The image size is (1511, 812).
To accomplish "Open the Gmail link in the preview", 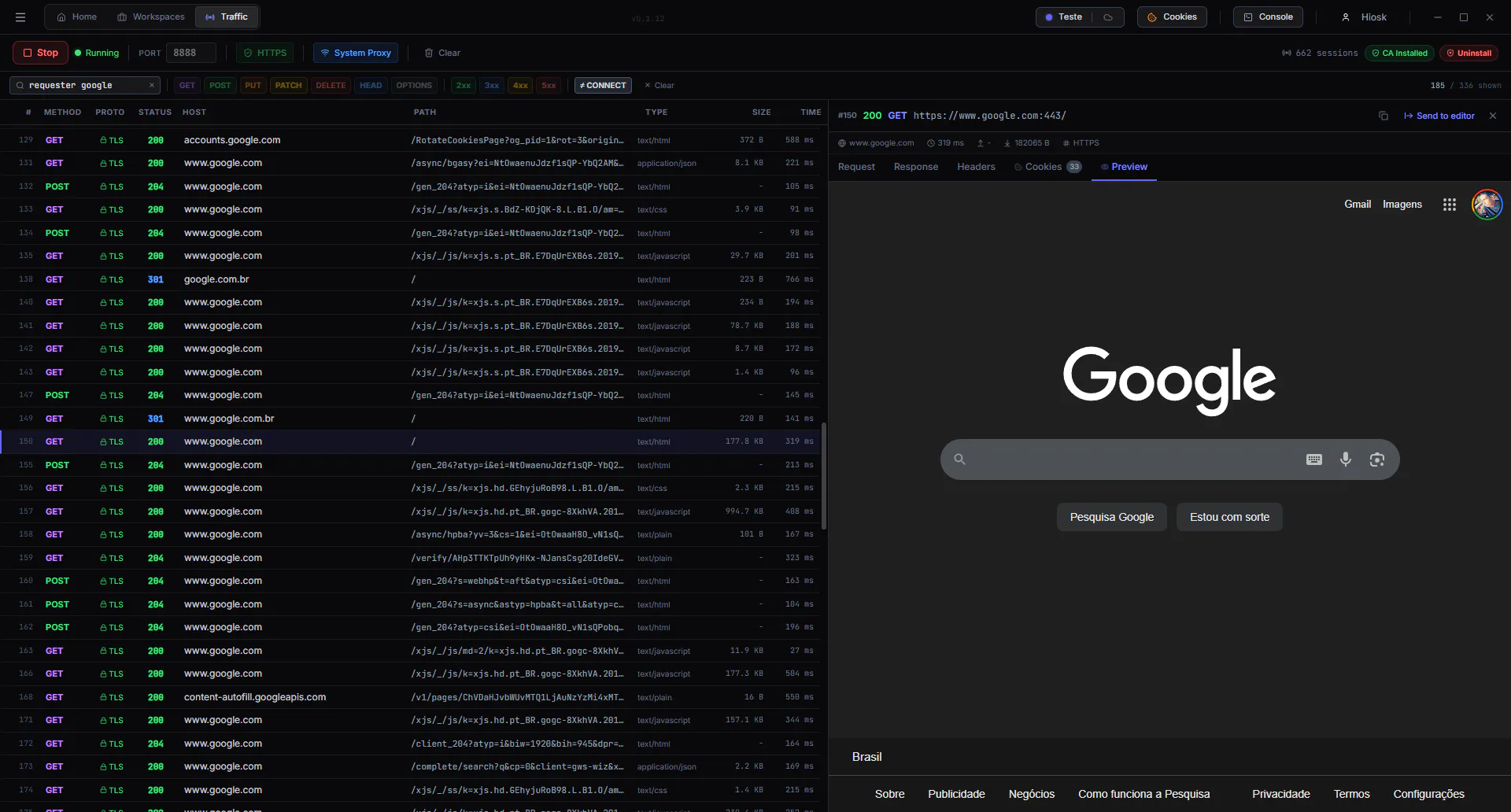I will [x=1358, y=205].
